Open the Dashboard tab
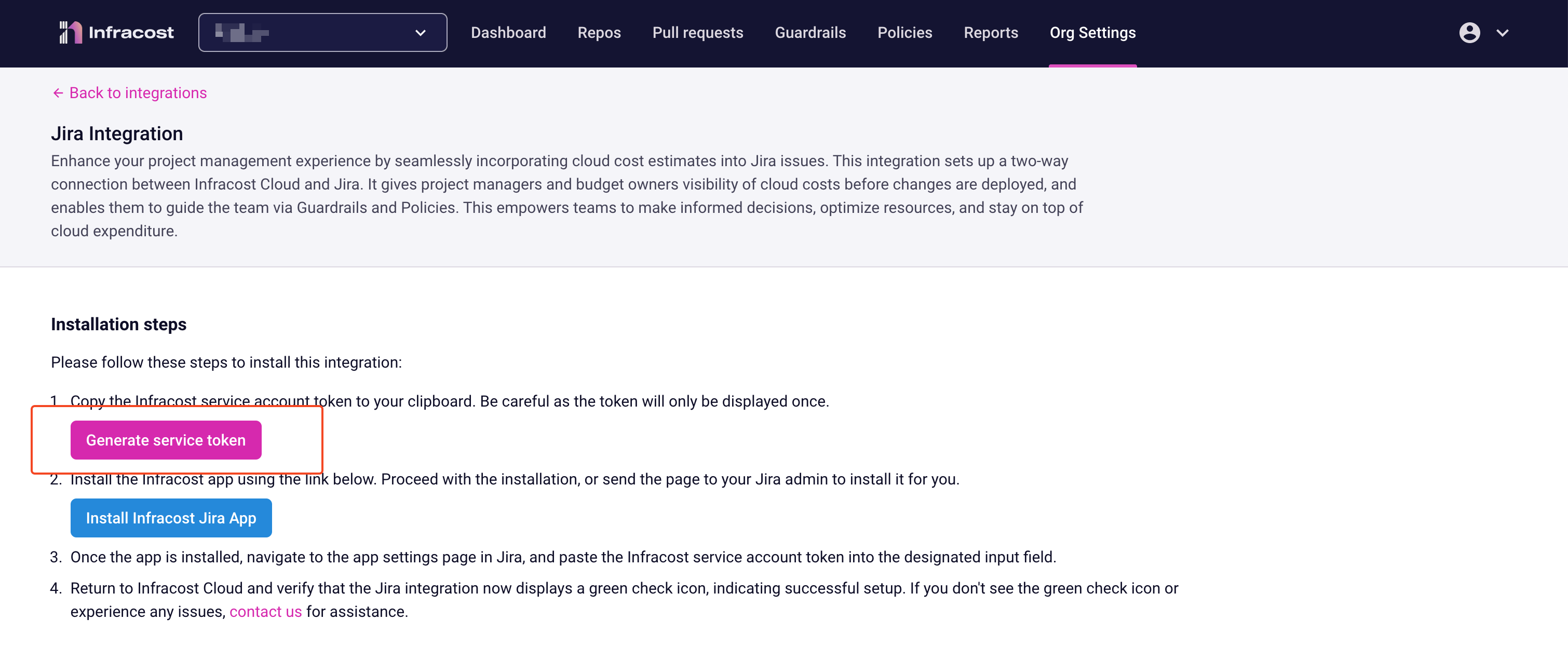 tap(508, 32)
